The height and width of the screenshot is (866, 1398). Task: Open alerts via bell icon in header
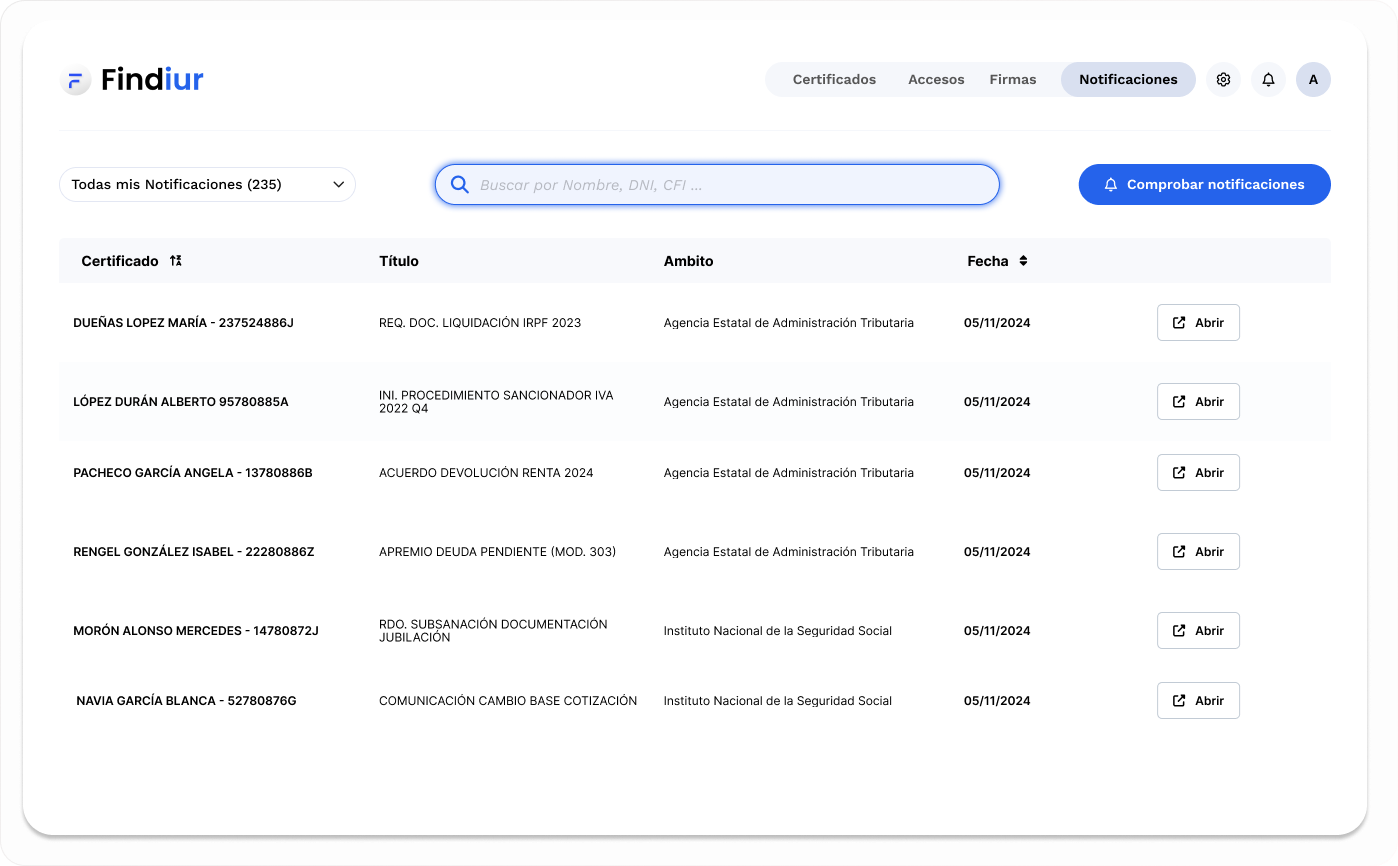[1268, 80]
